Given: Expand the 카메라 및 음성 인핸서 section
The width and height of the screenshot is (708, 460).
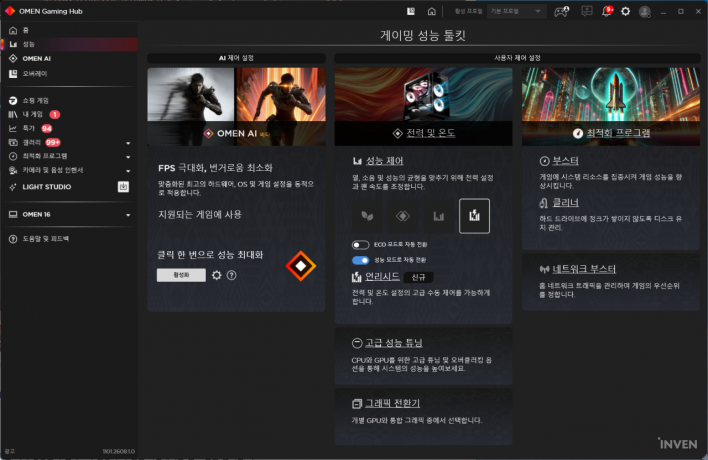Looking at the screenshot, I should [128, 171].
